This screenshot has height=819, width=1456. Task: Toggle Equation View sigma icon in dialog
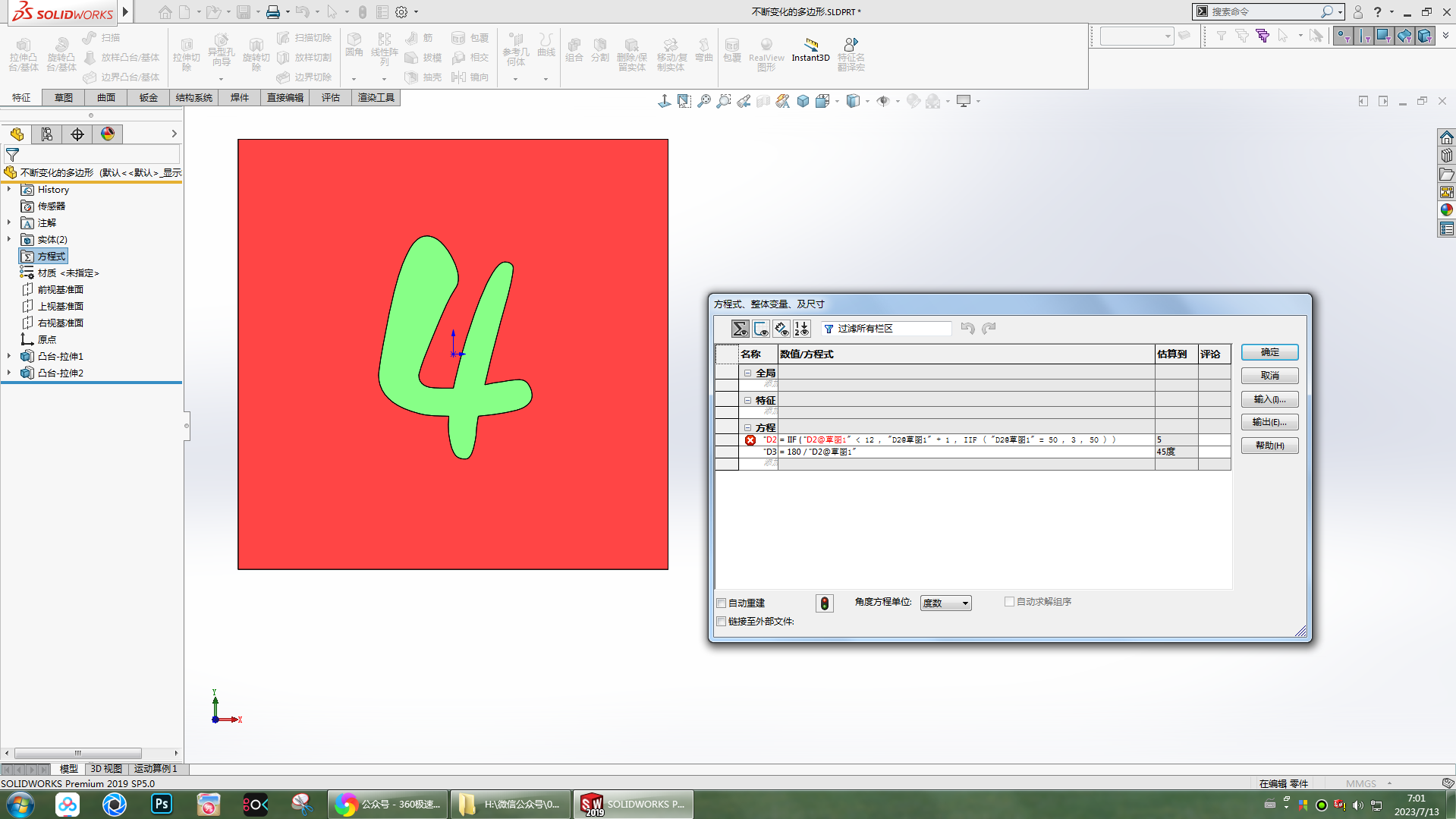click(x=740, y=329)
